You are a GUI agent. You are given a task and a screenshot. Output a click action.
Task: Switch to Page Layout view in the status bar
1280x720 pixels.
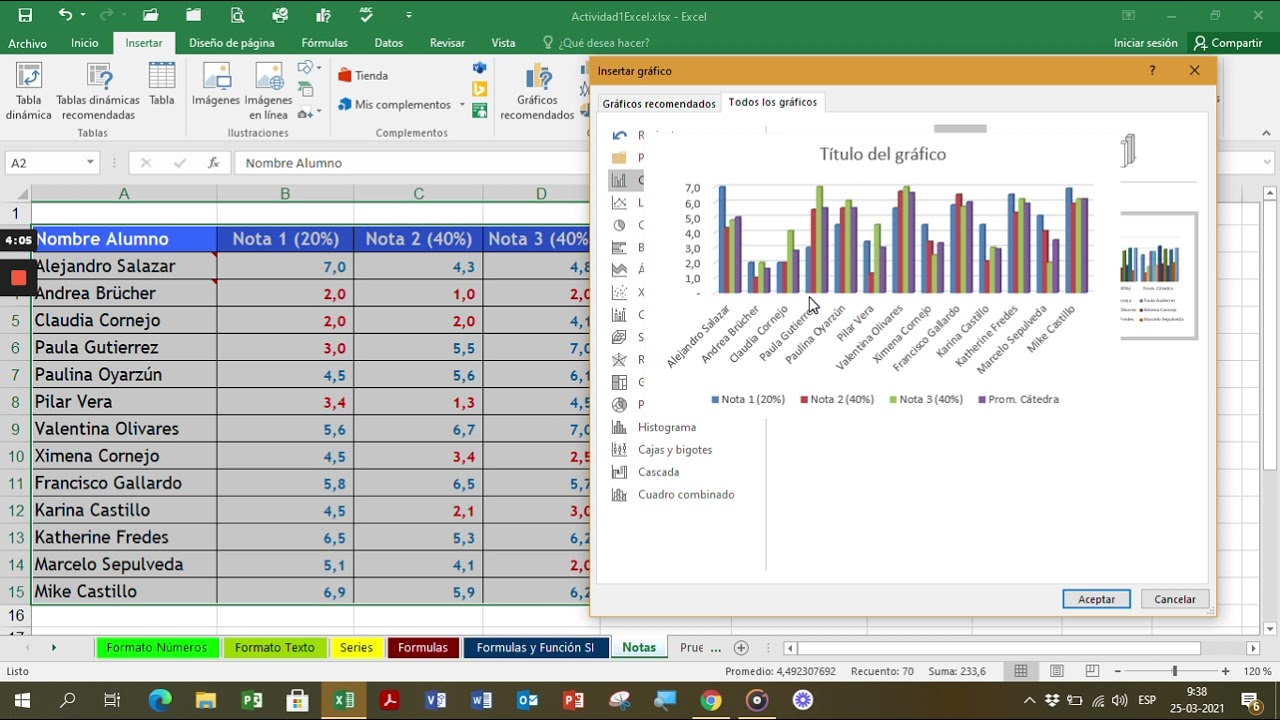tap(1057, 671)
